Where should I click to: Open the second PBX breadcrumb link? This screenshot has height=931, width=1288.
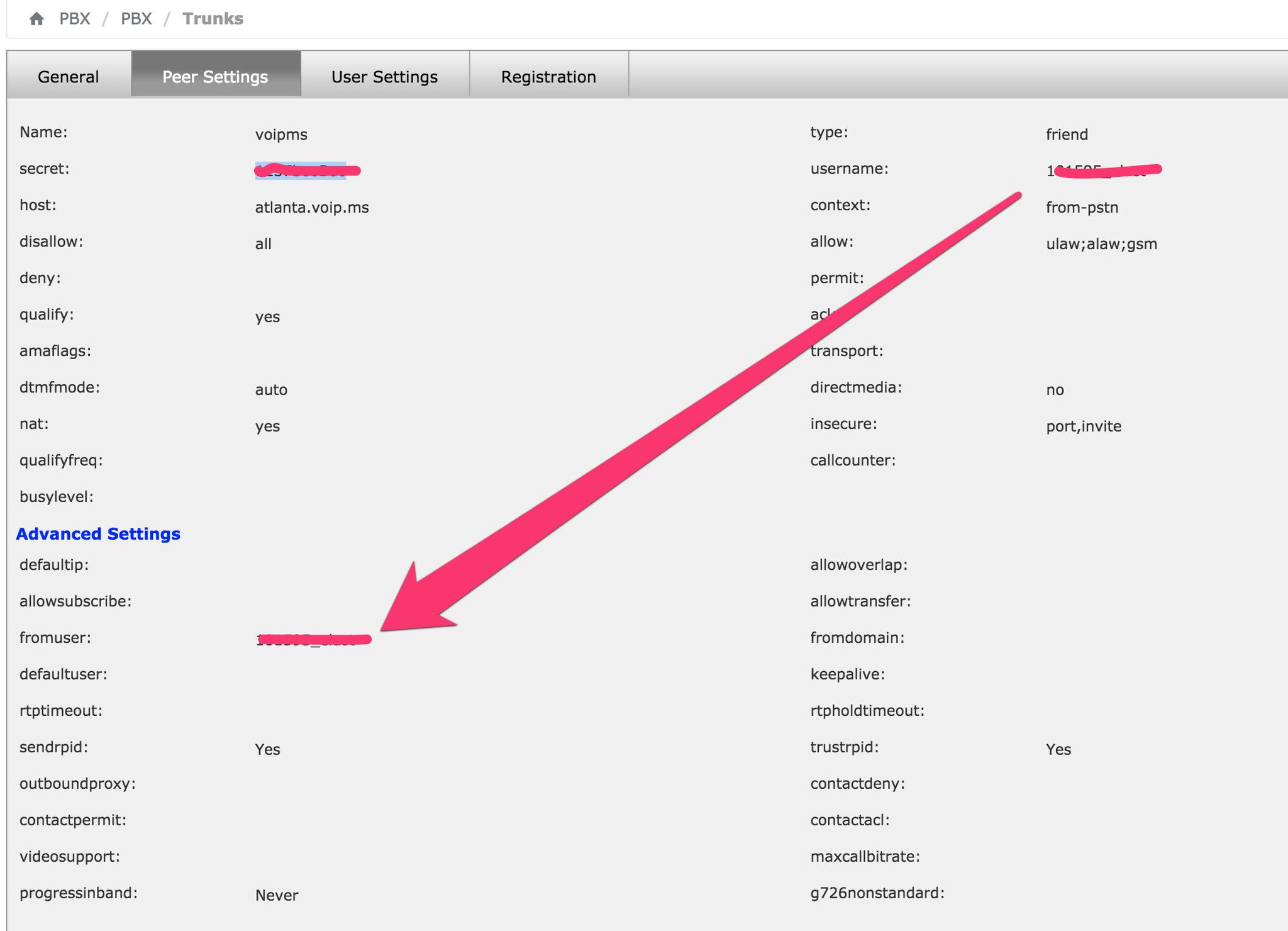pos(136,19)
